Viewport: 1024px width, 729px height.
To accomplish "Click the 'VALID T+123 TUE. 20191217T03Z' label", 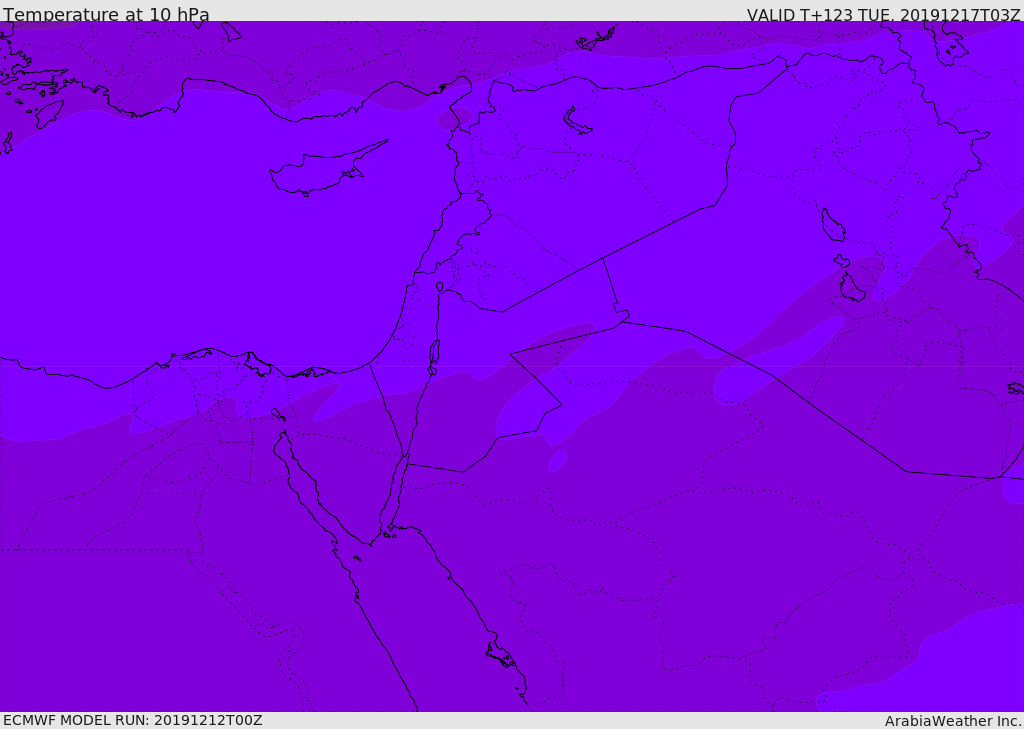I will (884, 15).
